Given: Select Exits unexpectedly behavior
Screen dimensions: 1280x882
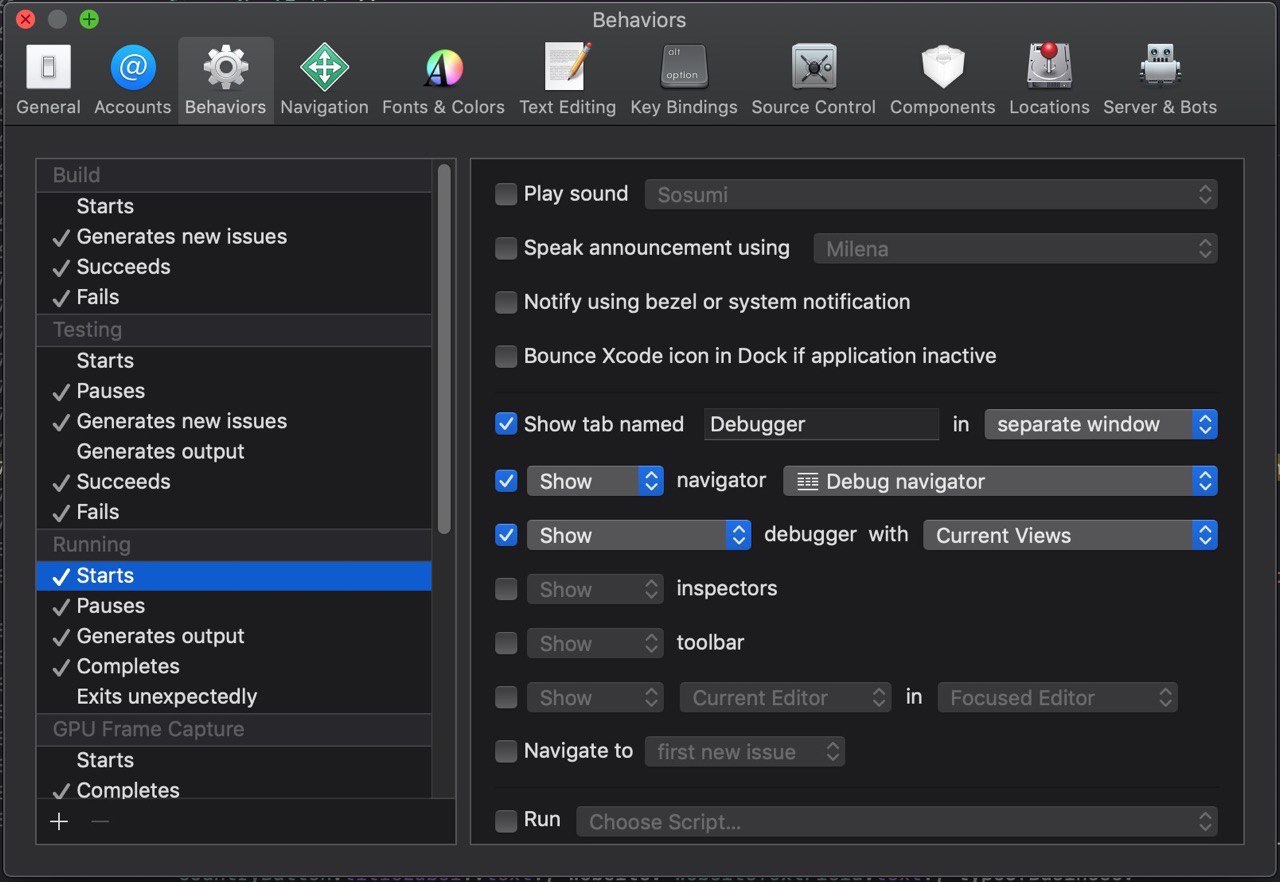Looking at the screenshot, I should (234, 696).
